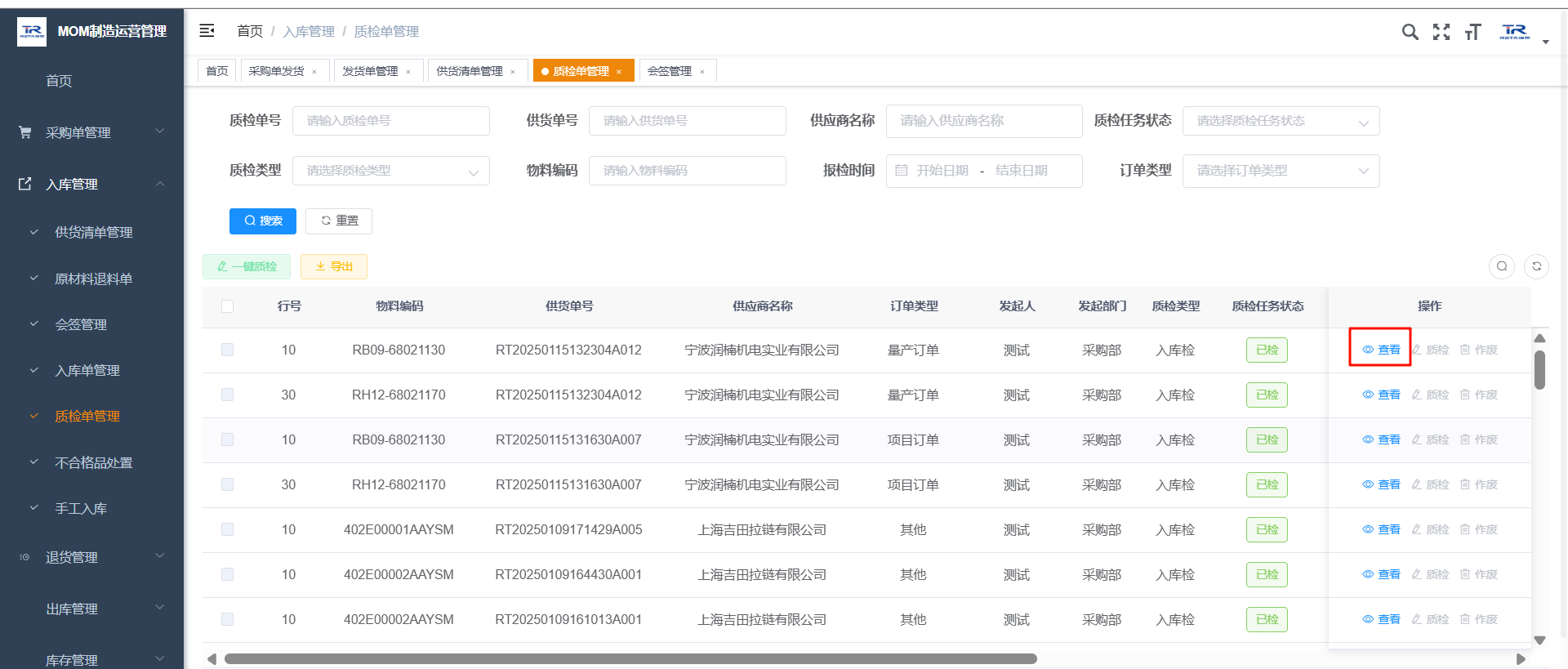Click 质检 for RB09-68021130 RT20250115131630A007 row
Viewport: 1568px width, 669px height.
1430,439
